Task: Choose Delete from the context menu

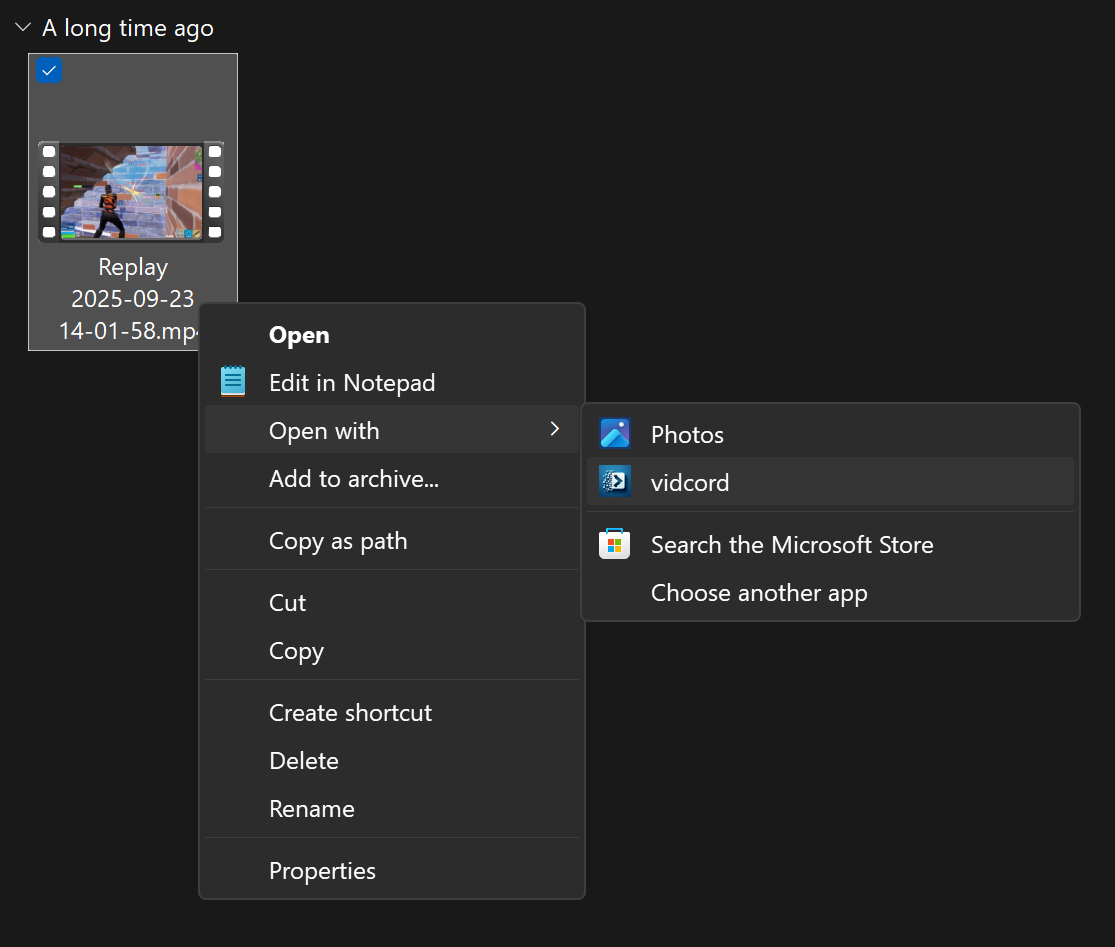Action: (392, 761)
